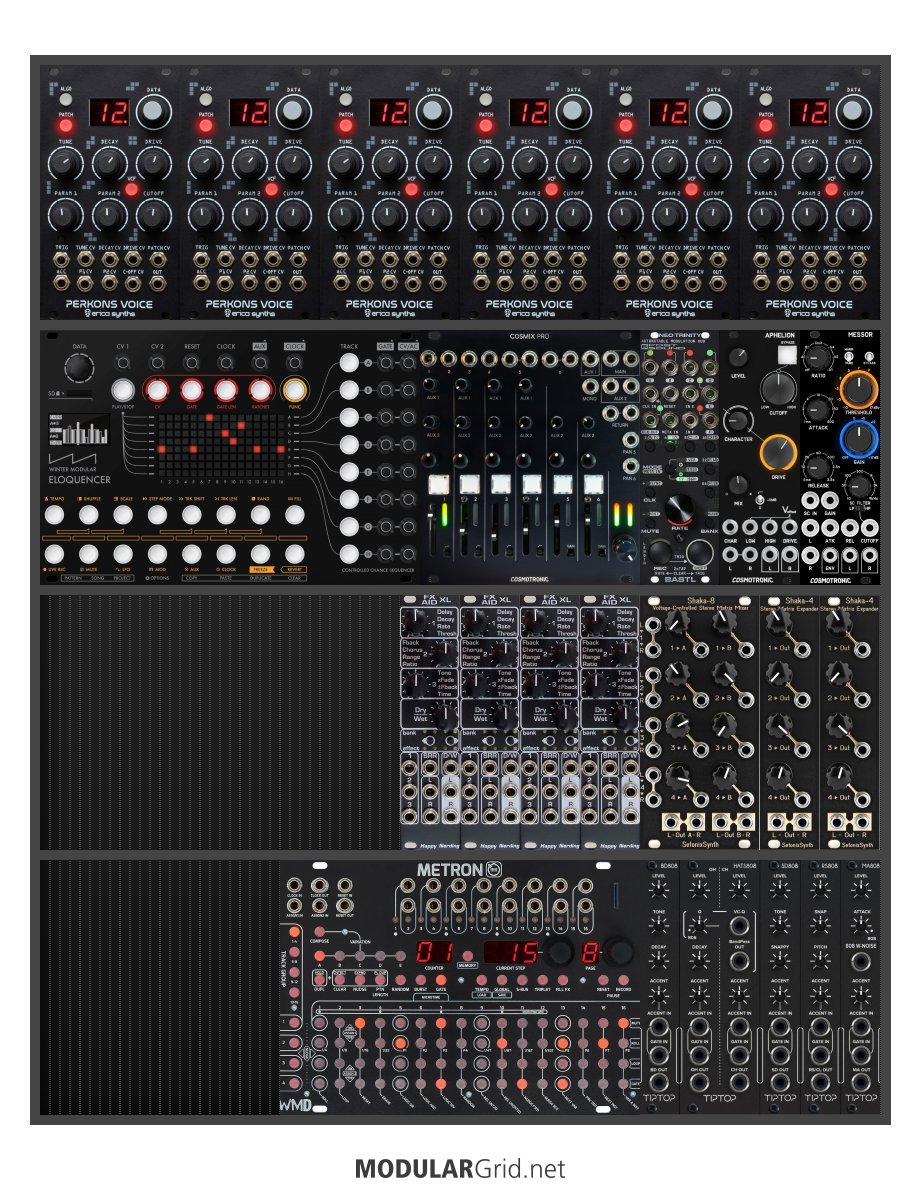This screenshot has width=921, height=1190.
Task: Click the Eloquencer small LCD display
Action: (79, 430)
